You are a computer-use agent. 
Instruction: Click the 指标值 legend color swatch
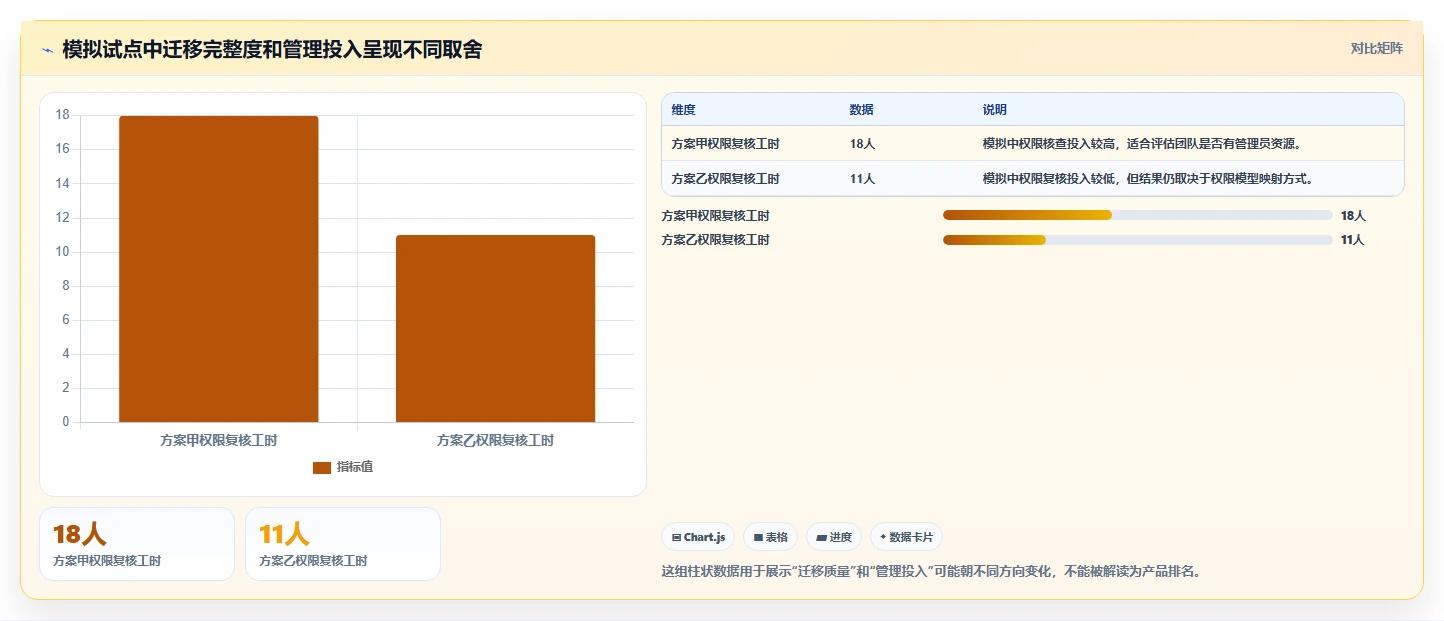[322, 468]
